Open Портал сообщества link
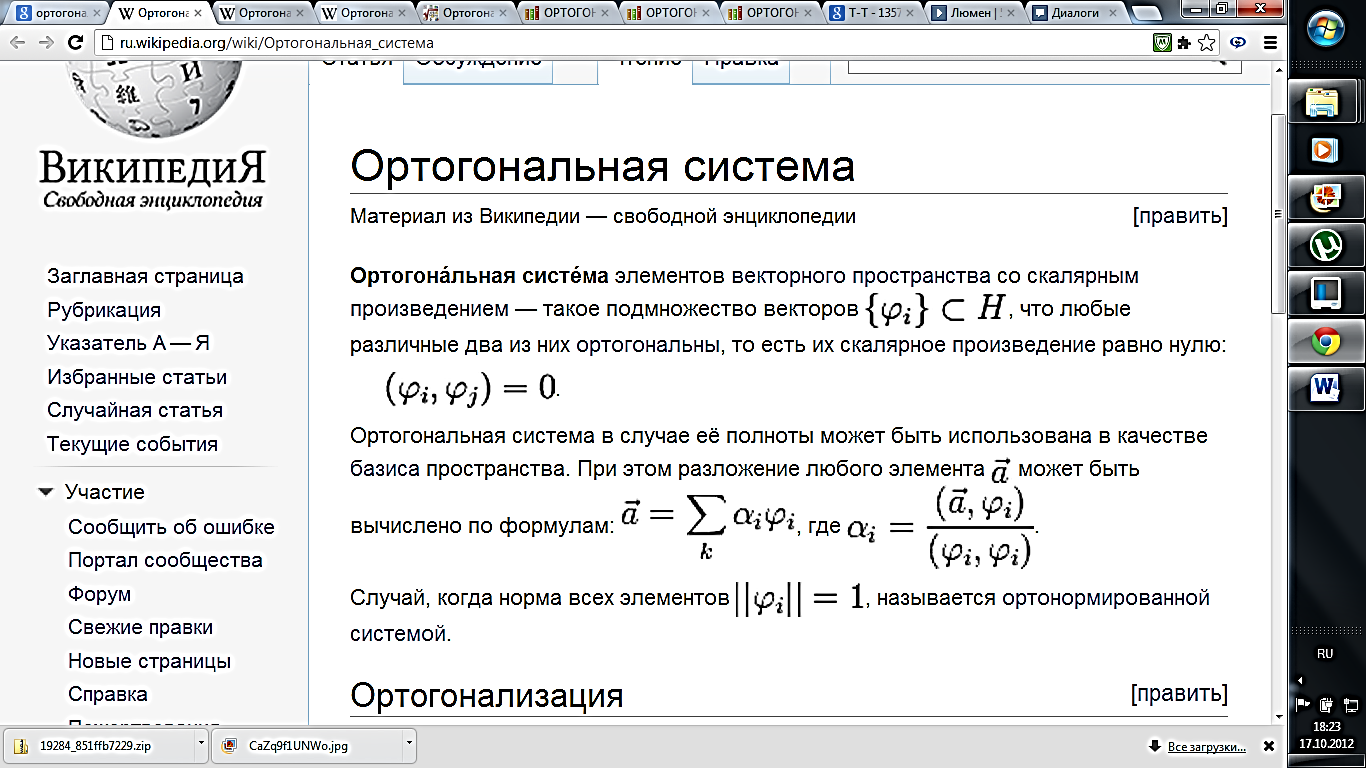This screenshot has width=1366, height=768. pyautogui.click(x=165, y=560)
